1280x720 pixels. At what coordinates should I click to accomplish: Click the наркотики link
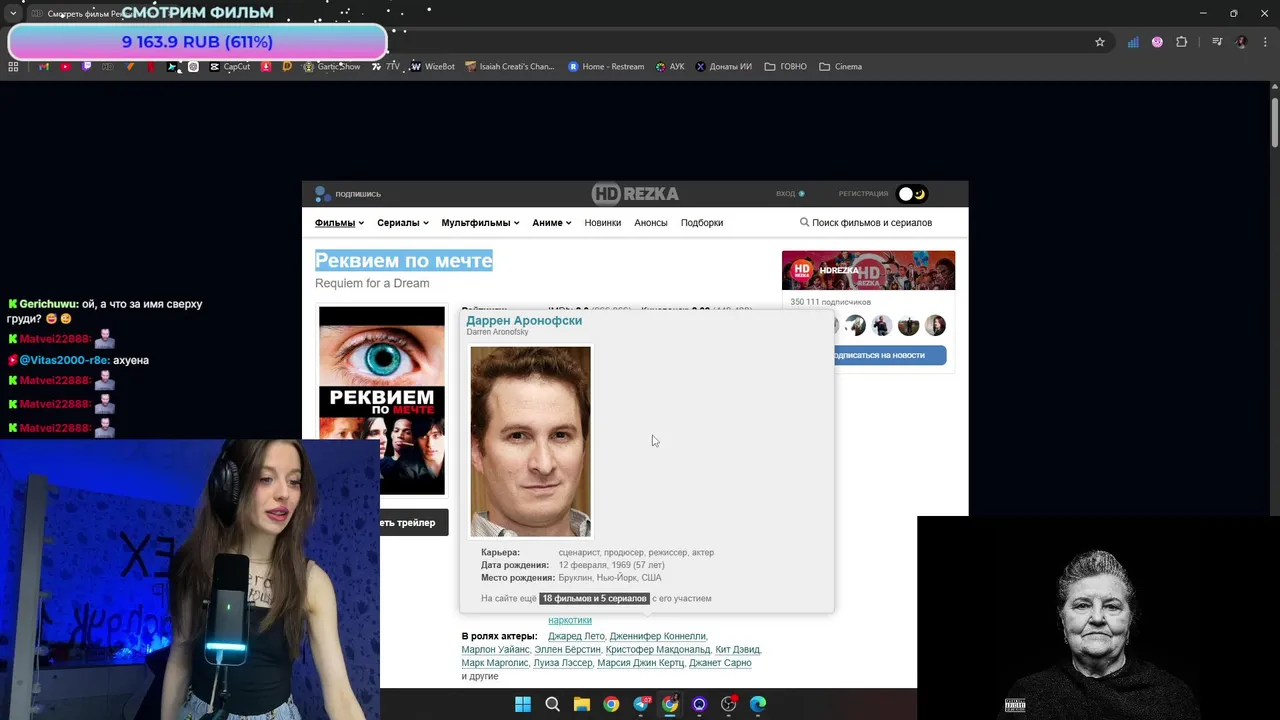pos(570,620)
